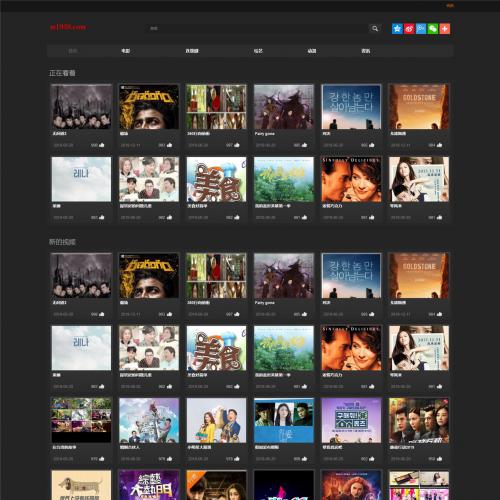Open the orange link in the top bar

coord(450,5)
